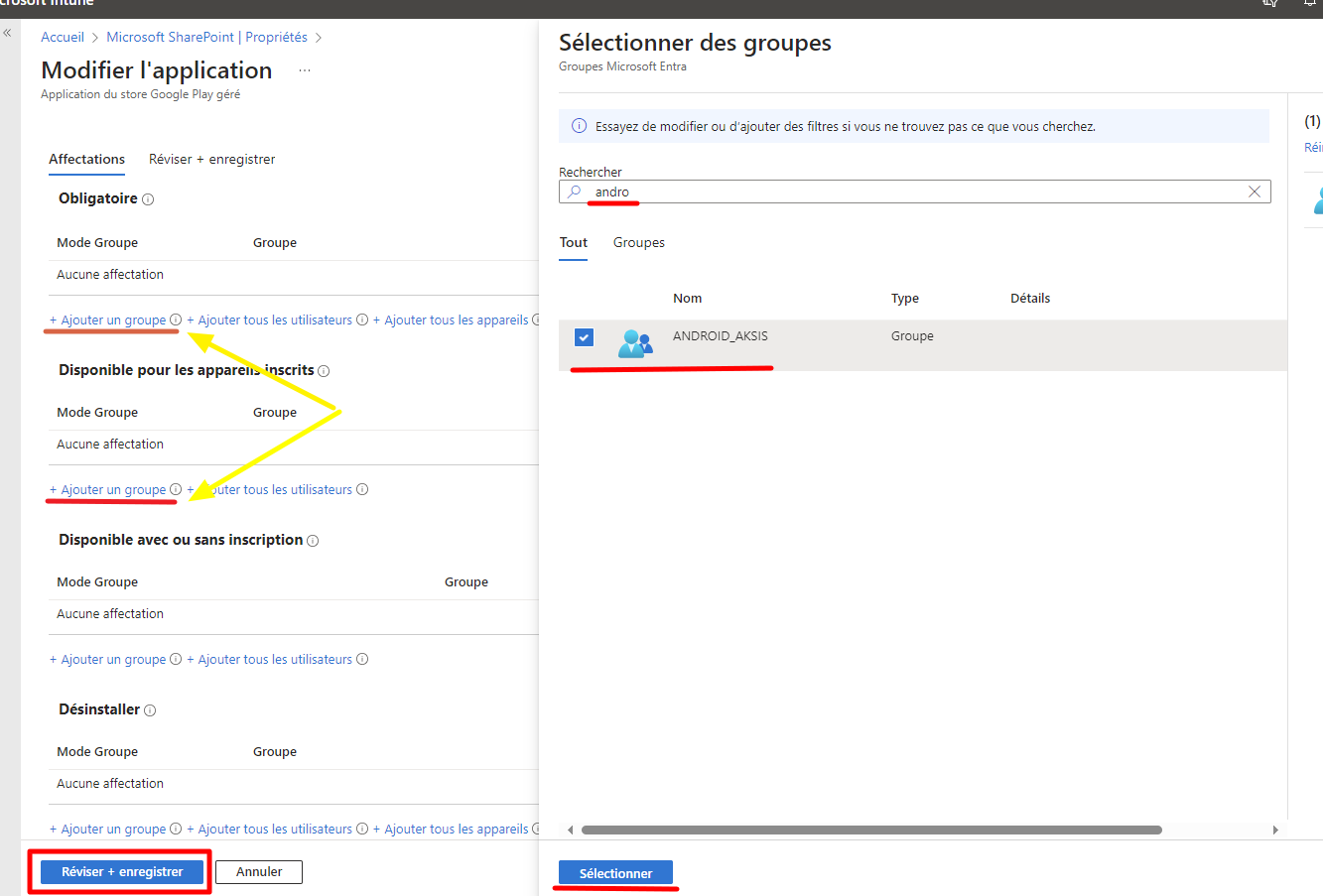Viewport: 1324px width, 896px height.
Task: Add all users under Disponible avec ou sans inscription
Action: [x=270, y=659]
